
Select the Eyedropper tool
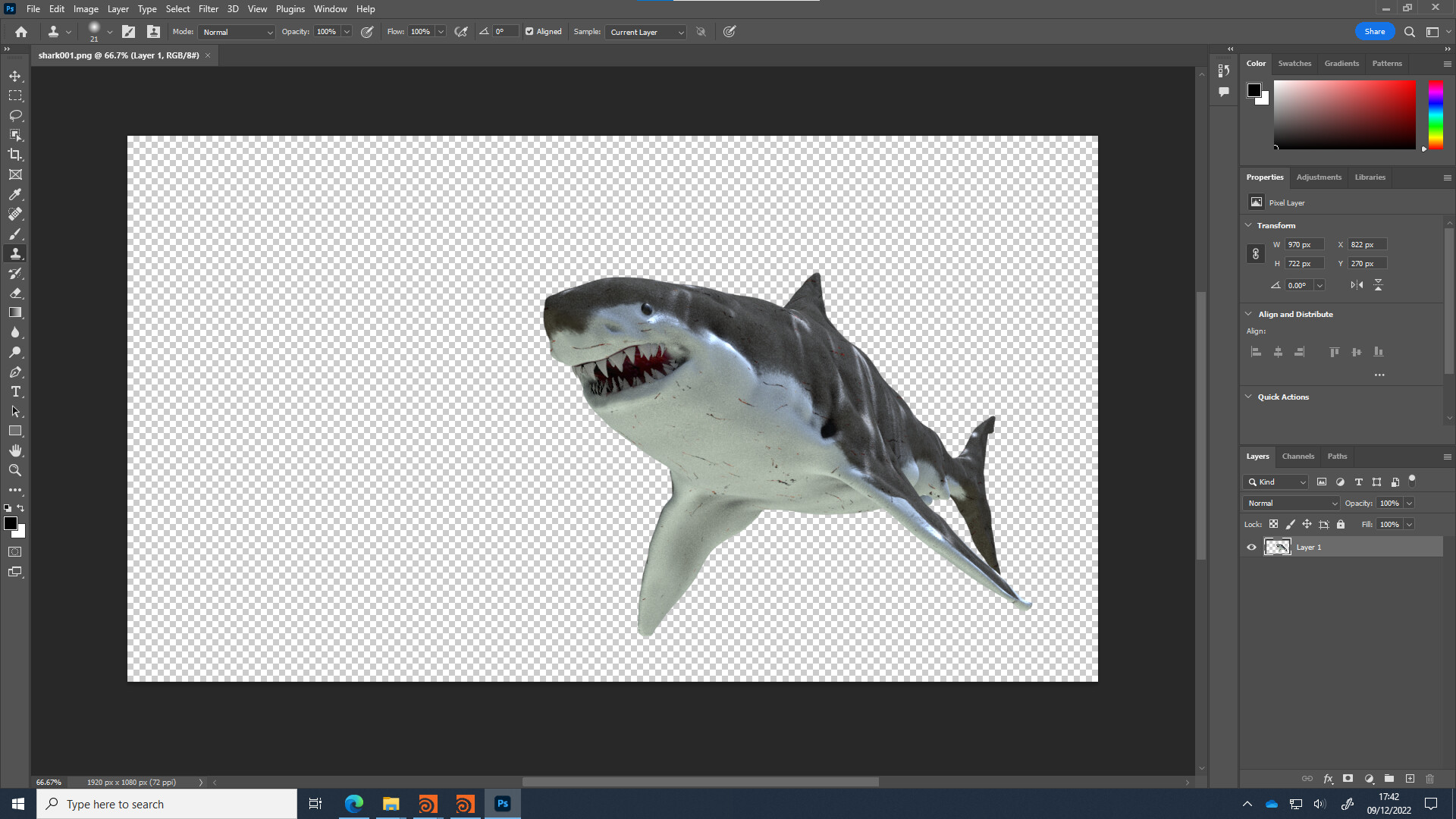click(15, 194)
